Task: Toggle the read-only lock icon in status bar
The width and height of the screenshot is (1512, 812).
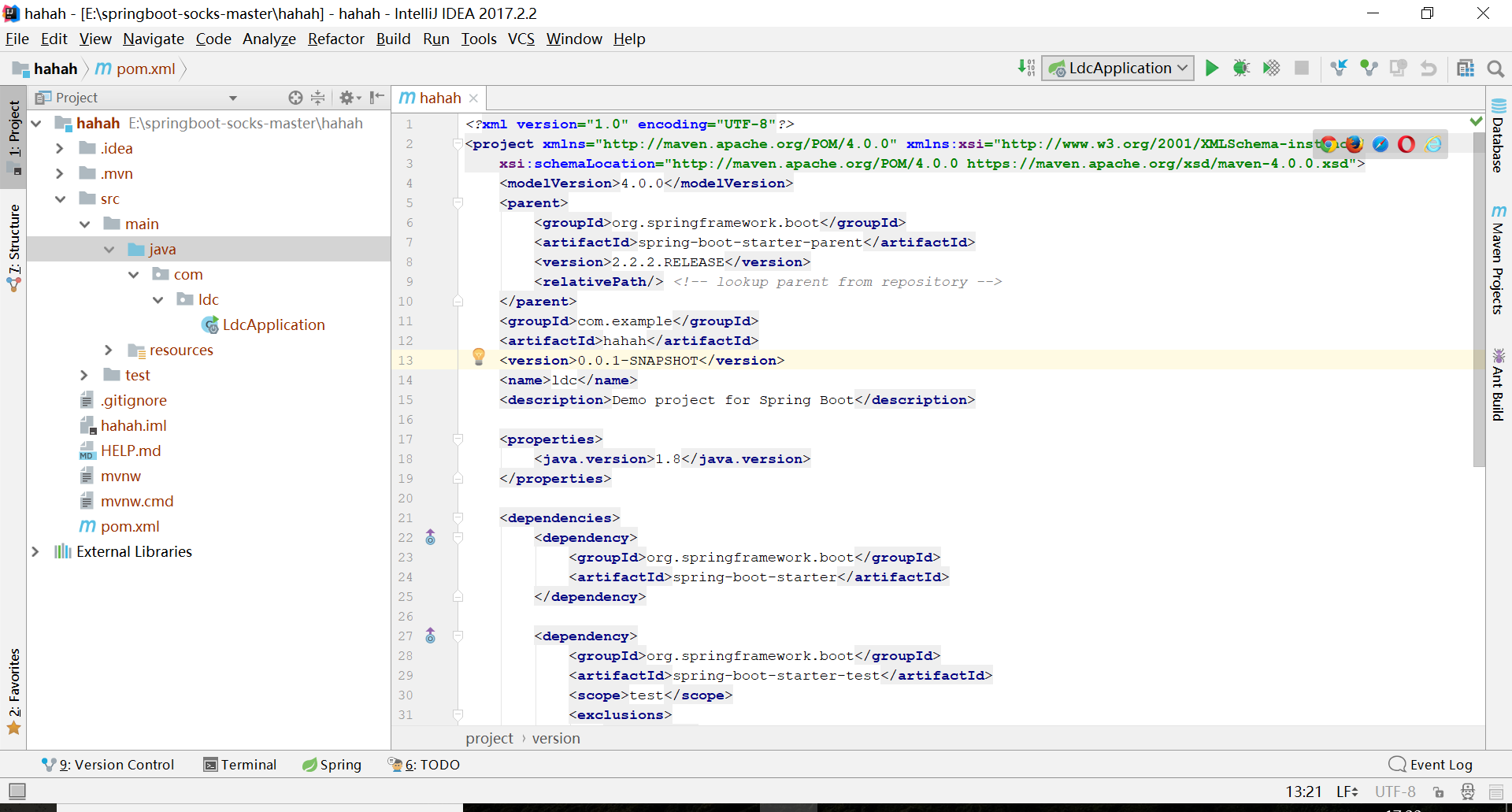Action: coord(1439,792)
